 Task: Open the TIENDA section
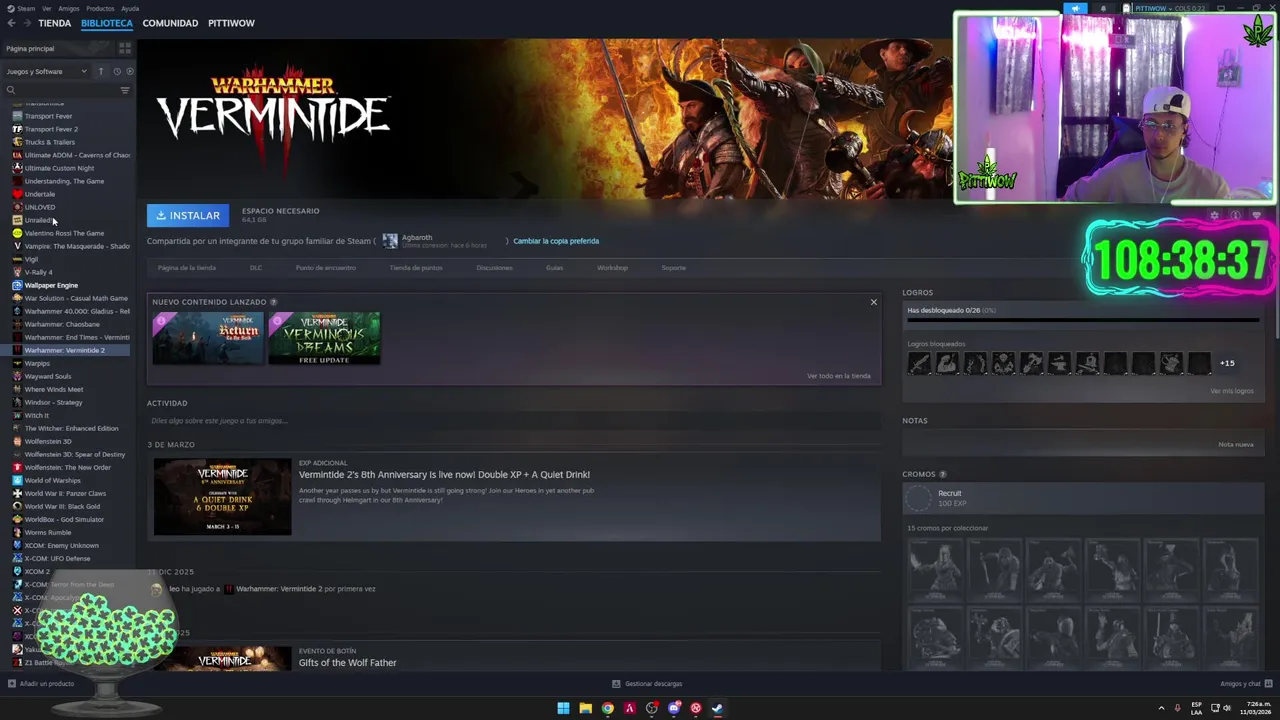(55, 23)
